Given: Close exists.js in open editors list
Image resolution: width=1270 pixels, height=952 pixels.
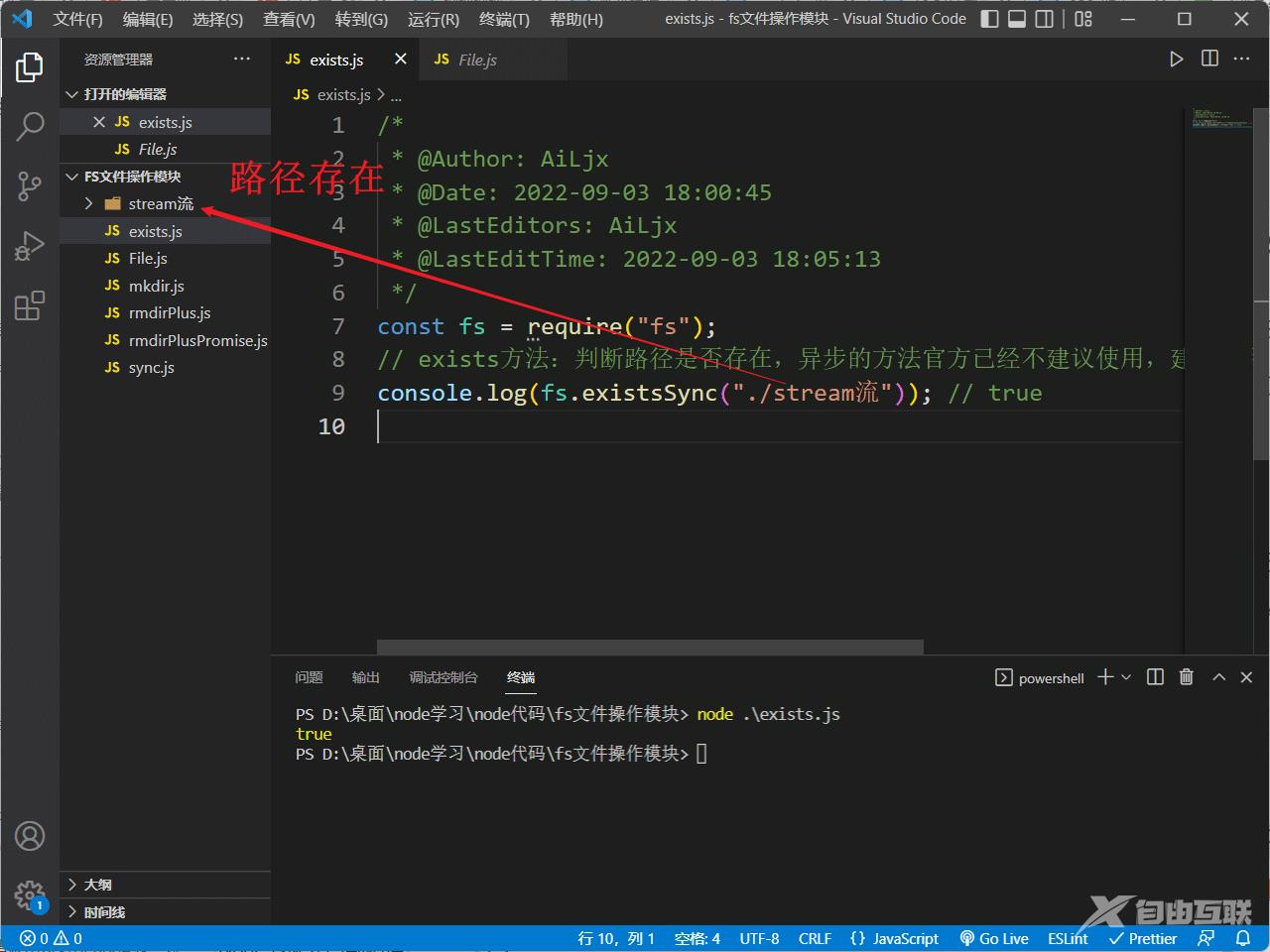Looking at the screenshot, I should pyautogui.click(x=99, y=122).
